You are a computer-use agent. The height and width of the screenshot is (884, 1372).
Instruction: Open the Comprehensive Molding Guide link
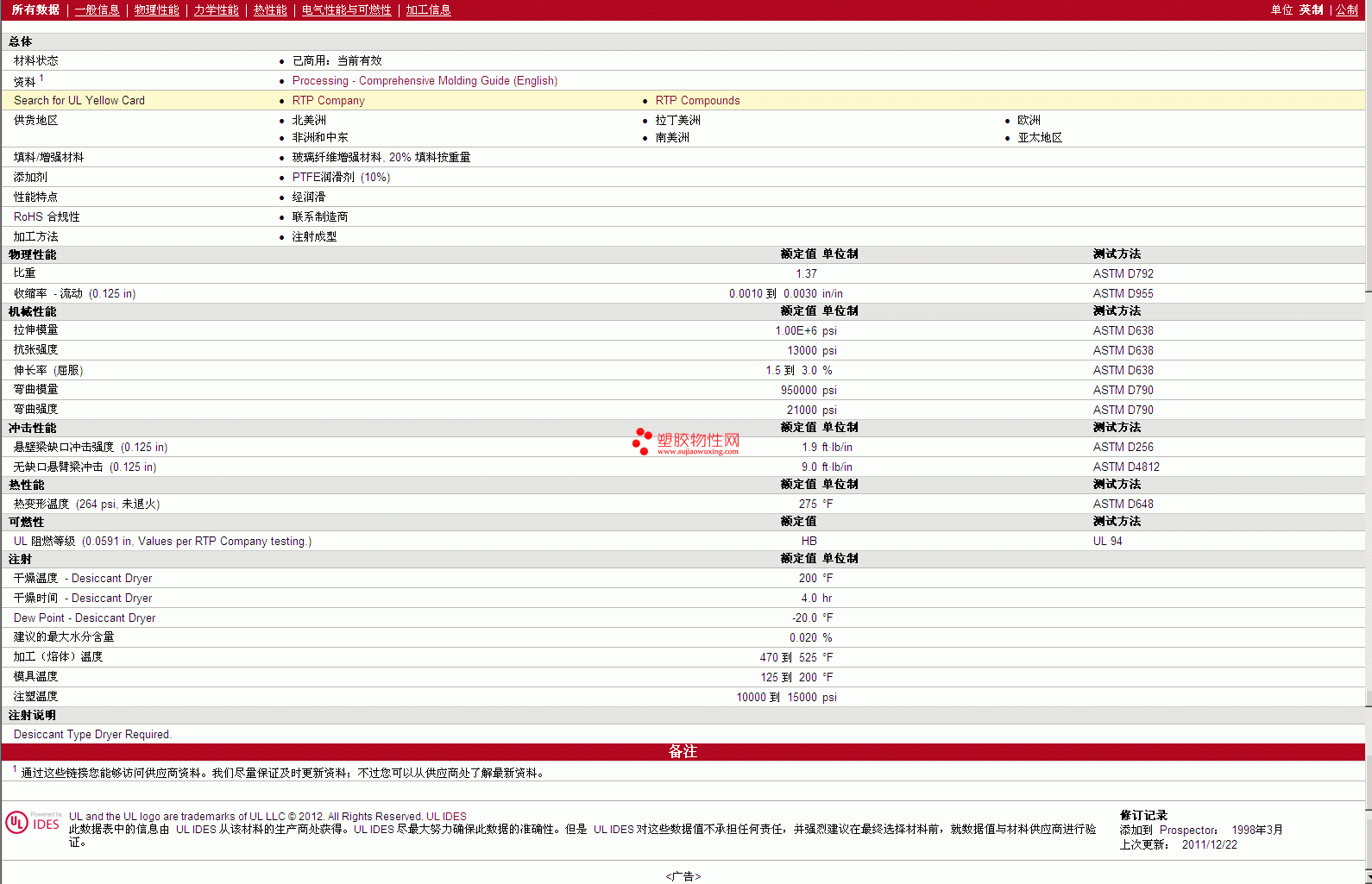(425, 81)
